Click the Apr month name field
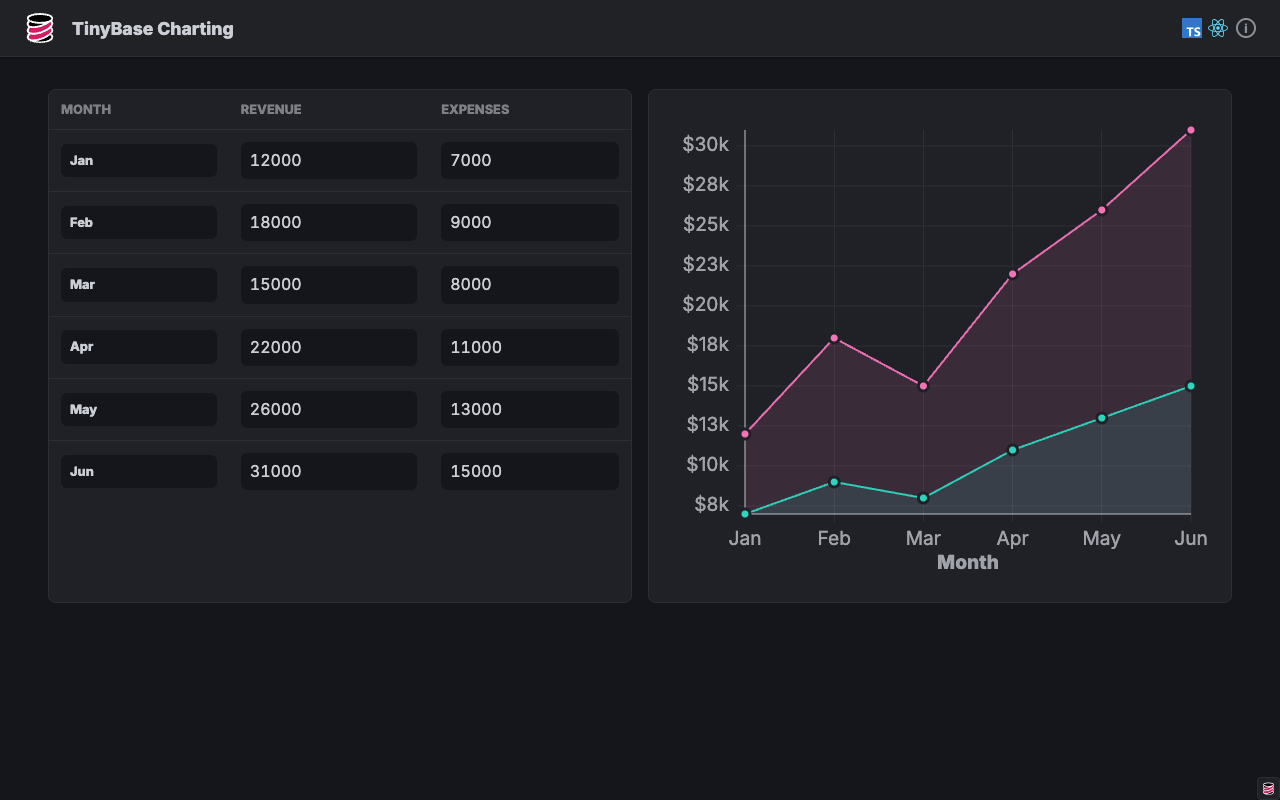Viewport: 1280px width, 800px height. (139, 347)
